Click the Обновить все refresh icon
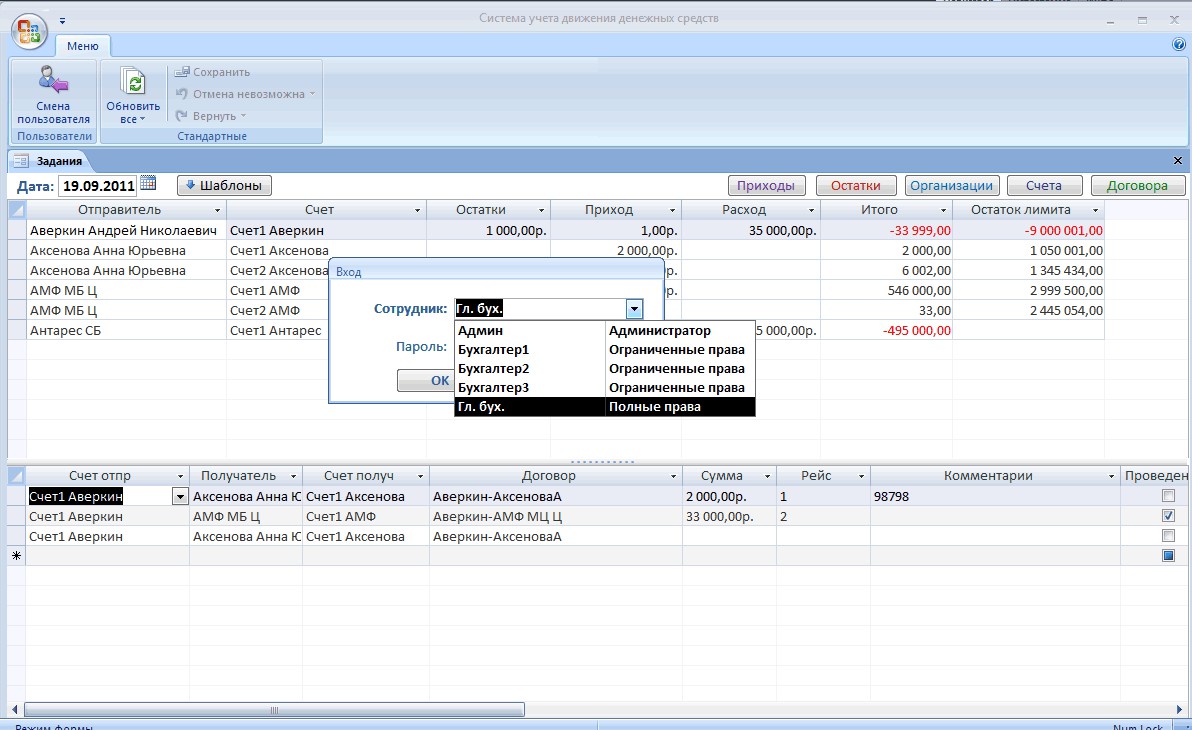The width and height of the screenshot is (1192, 730). point(132,81)
